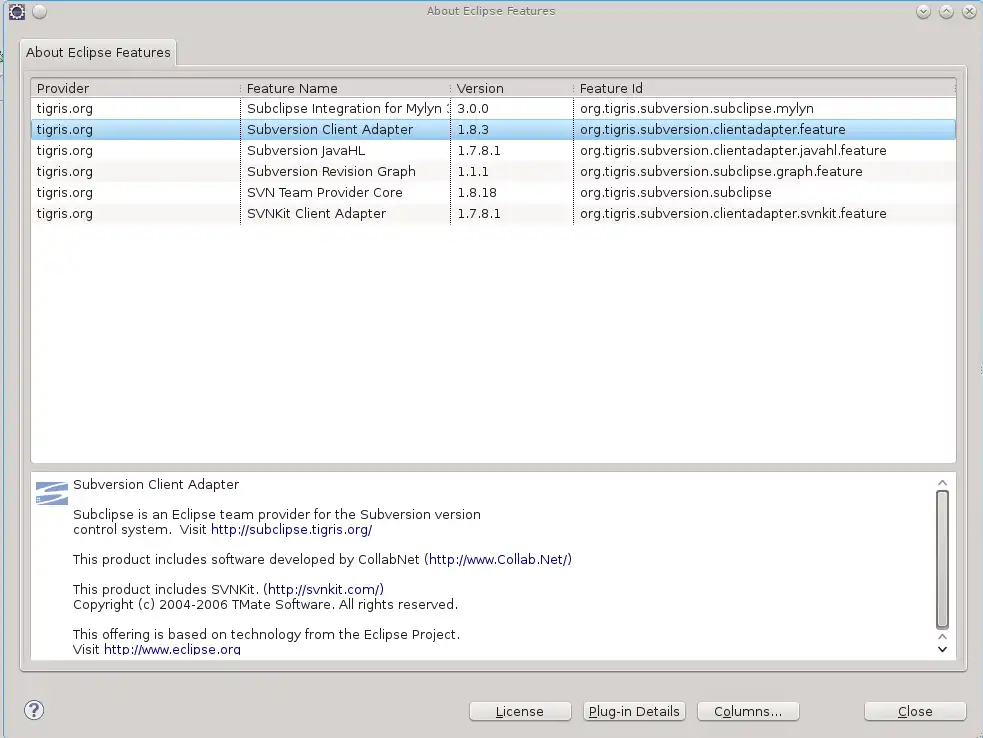This screenshot has width=983, height=738.
Task: Visit the subclipse.tigris.org link
Action: tap(292, 529)
